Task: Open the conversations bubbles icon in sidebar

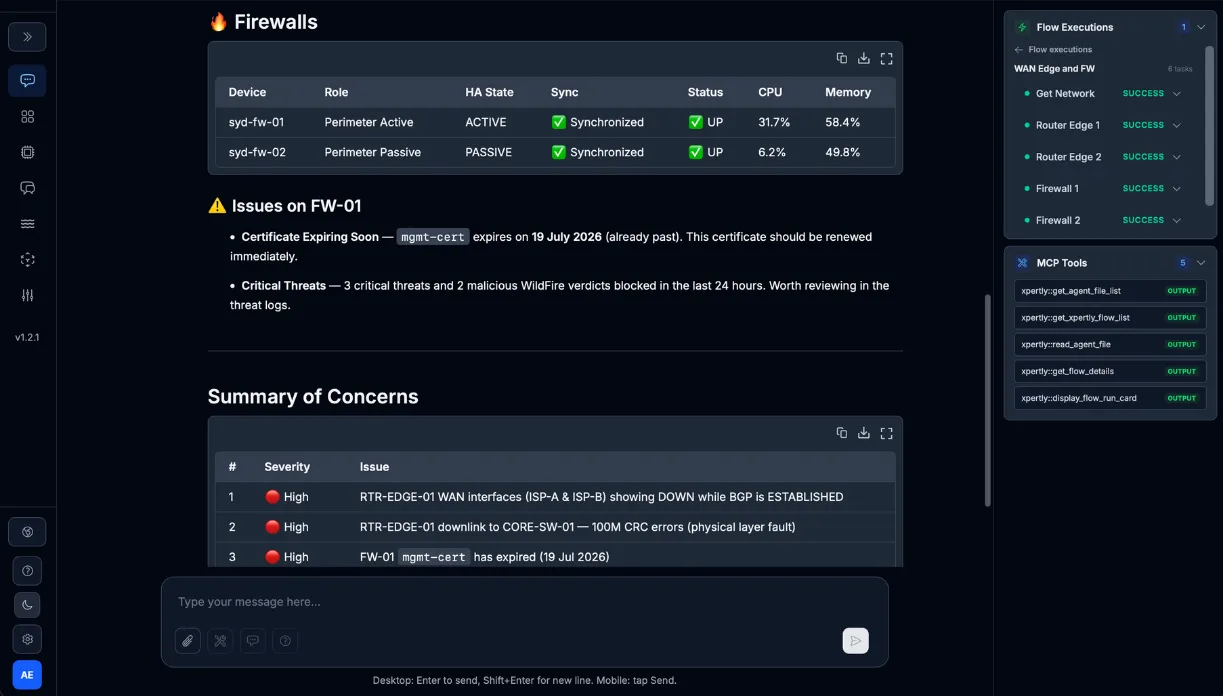Action: coord(27,188)
